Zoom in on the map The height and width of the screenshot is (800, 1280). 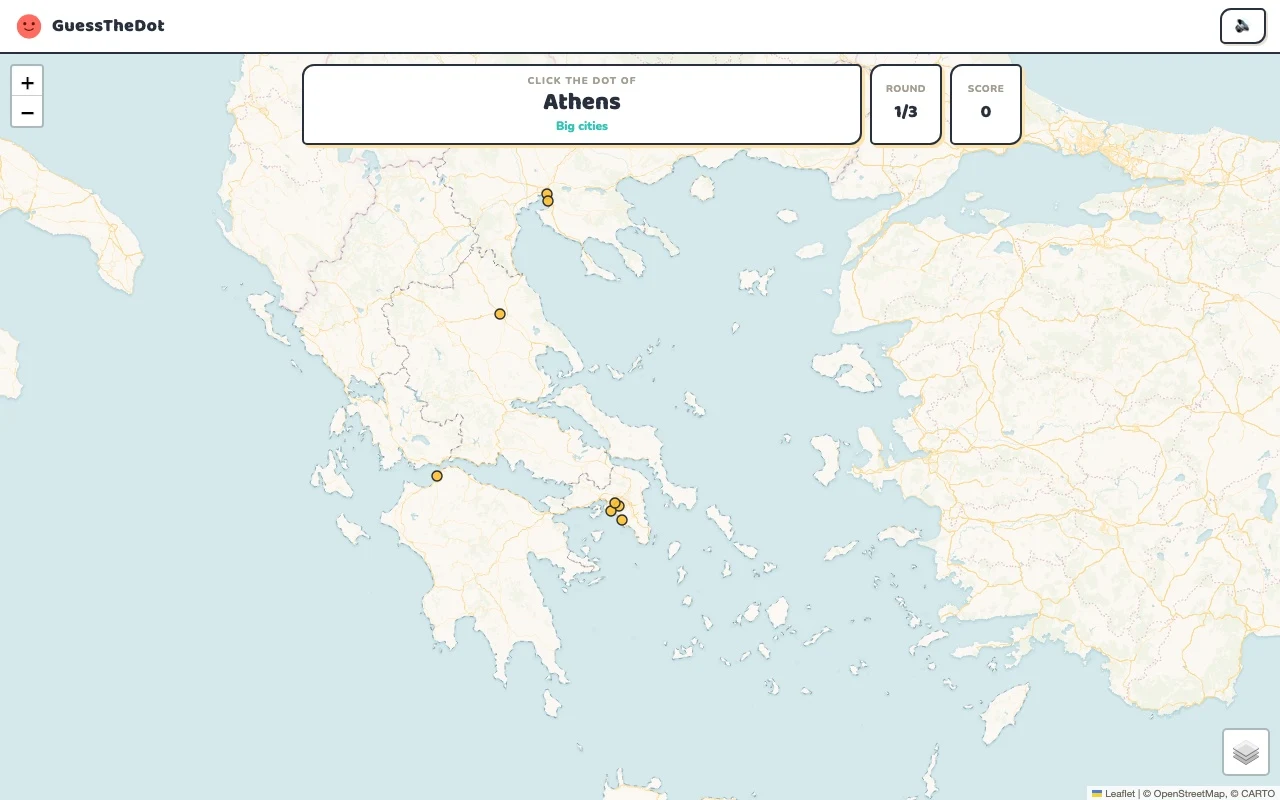(27, 82)
